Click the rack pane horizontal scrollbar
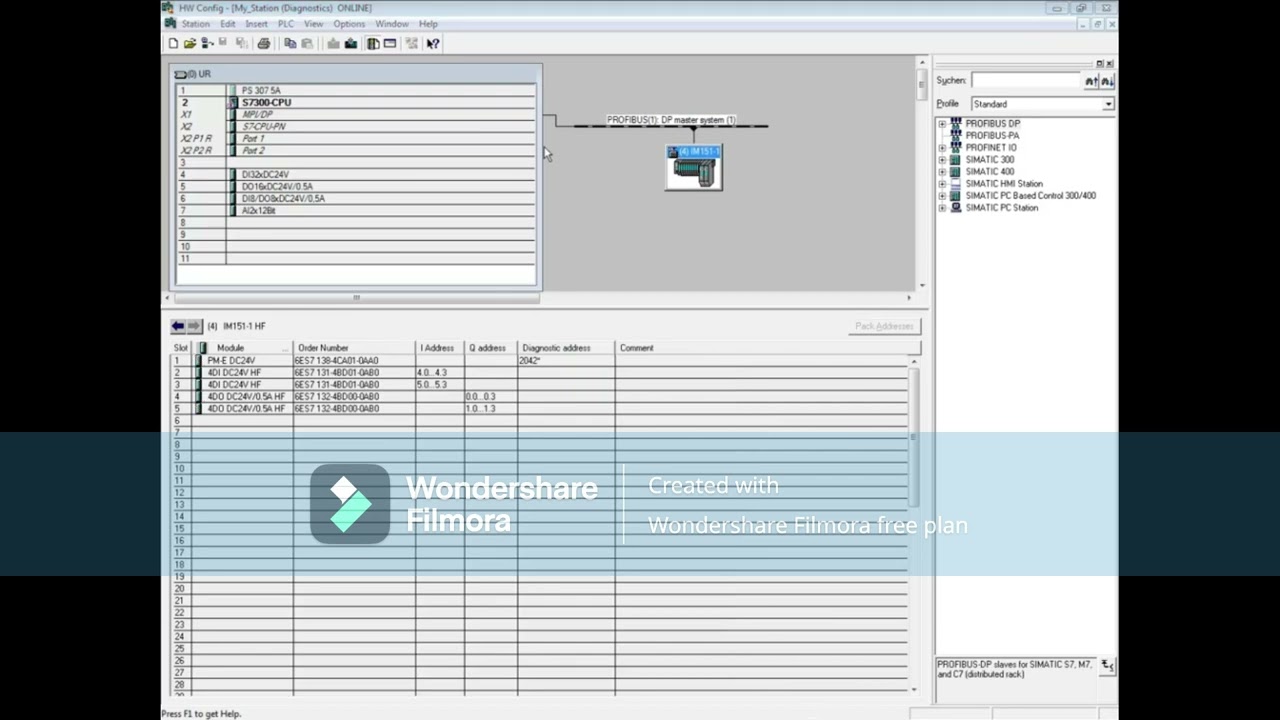 tap(356, 297)
